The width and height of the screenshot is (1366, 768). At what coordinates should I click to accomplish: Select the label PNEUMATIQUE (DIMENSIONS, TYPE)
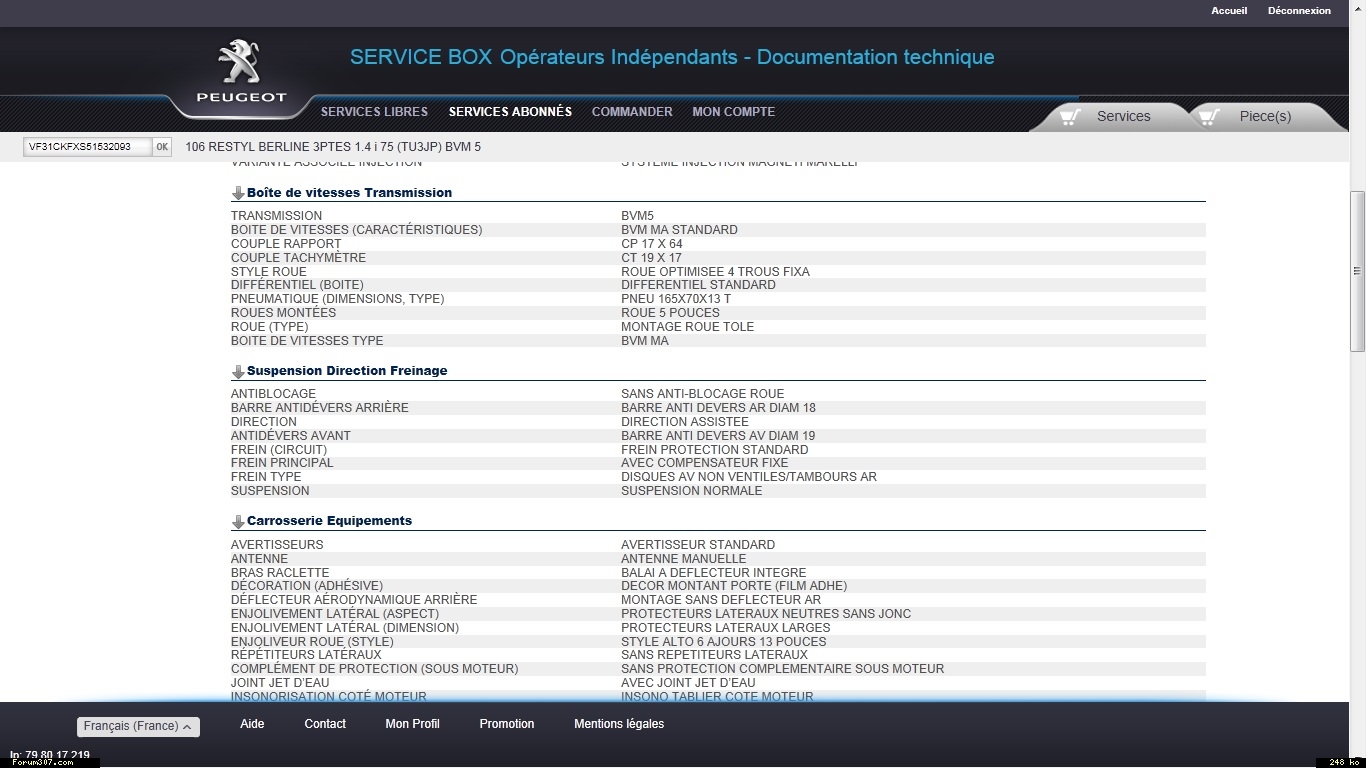337,299
